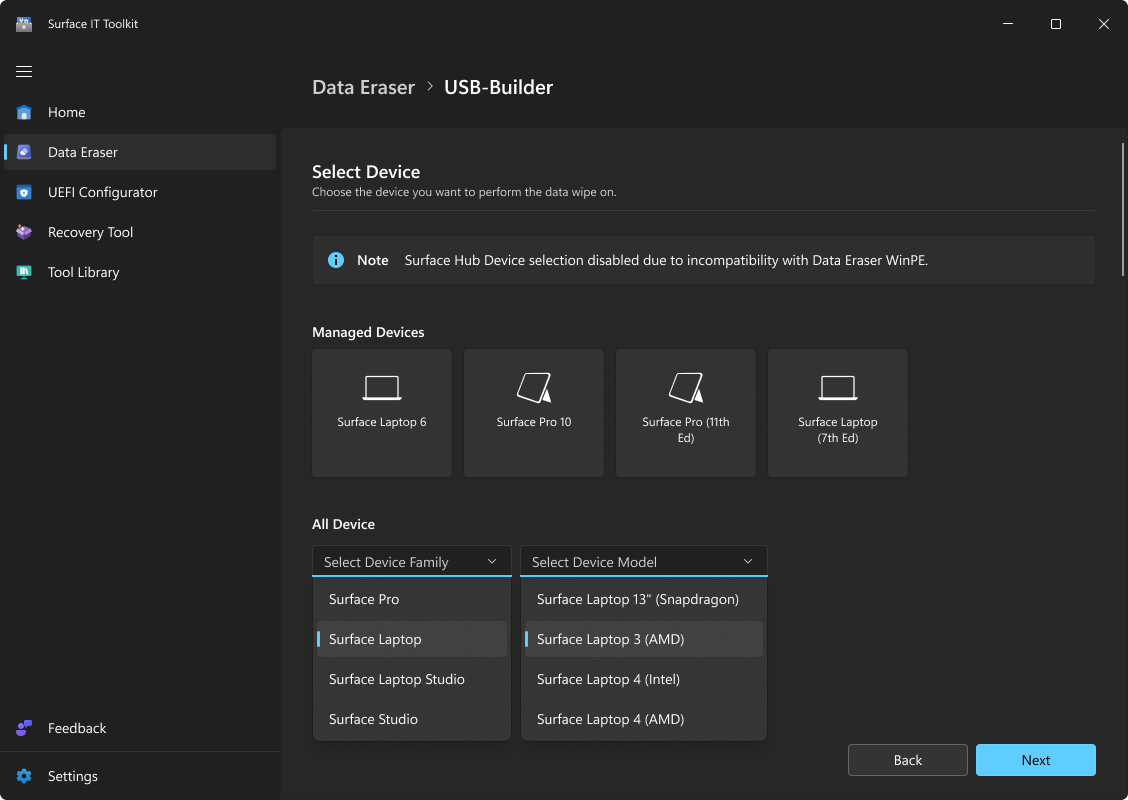This screenshot has height=800, width=1128.
Task: Click the Surface Laptop 6 laptop icon
Action: [382, 388]
